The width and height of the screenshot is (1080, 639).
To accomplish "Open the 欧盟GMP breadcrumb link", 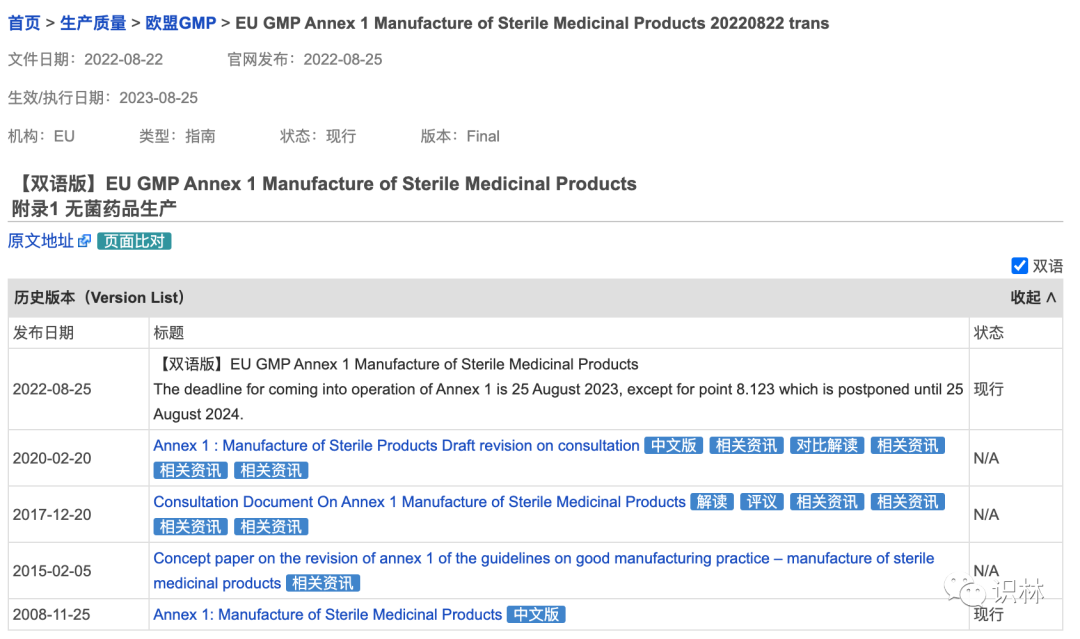I will pos(180,23).
